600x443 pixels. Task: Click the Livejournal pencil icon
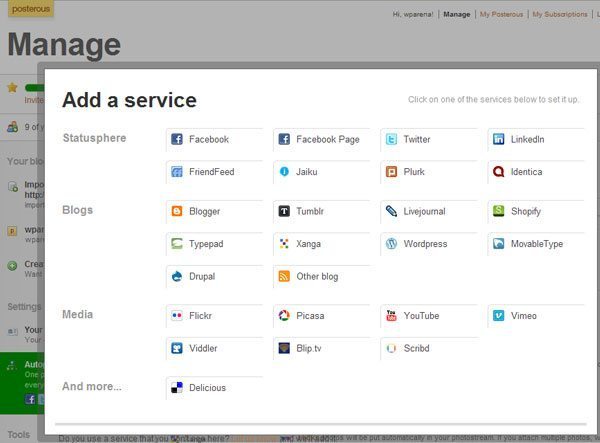point(391,211)
